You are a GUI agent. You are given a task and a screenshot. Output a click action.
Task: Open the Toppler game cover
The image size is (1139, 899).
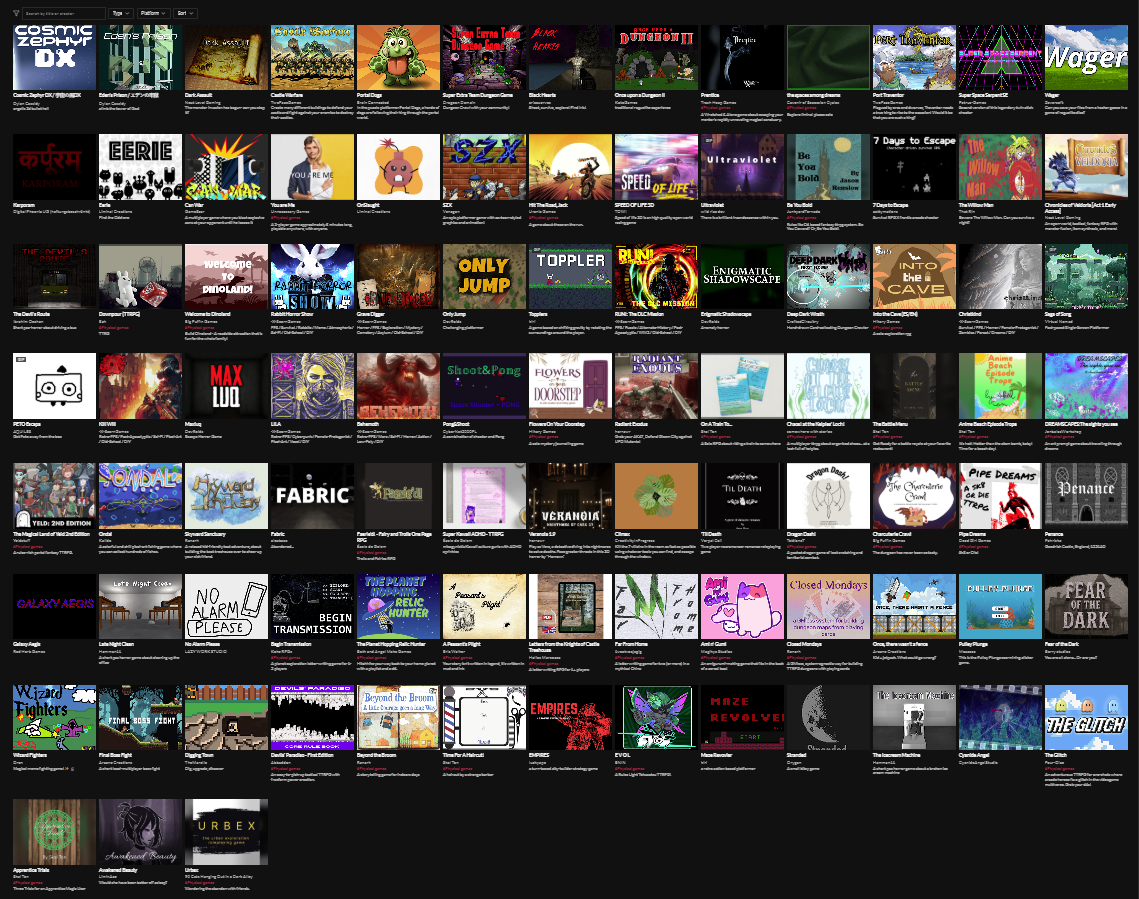pyautogui.click(x=570, y=277)
